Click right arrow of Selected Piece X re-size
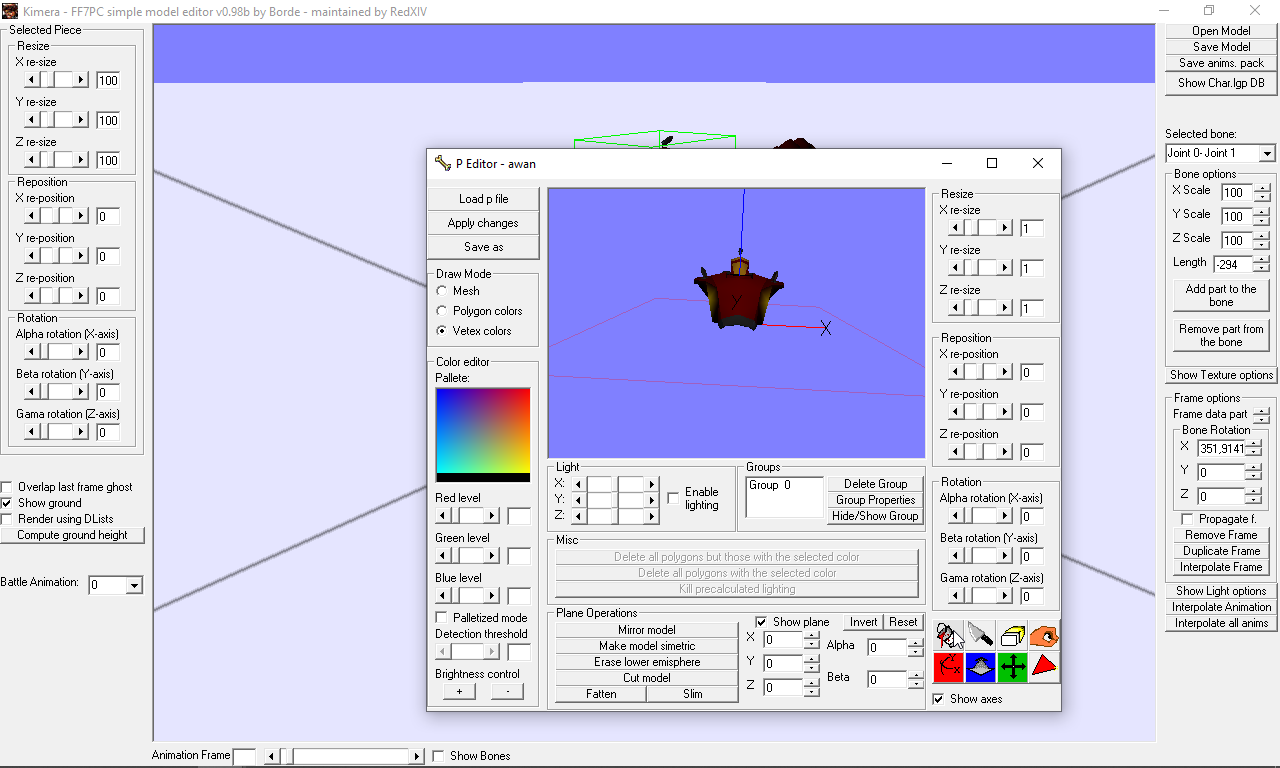Screen dimensions: 1280x768 coord(83,80)
